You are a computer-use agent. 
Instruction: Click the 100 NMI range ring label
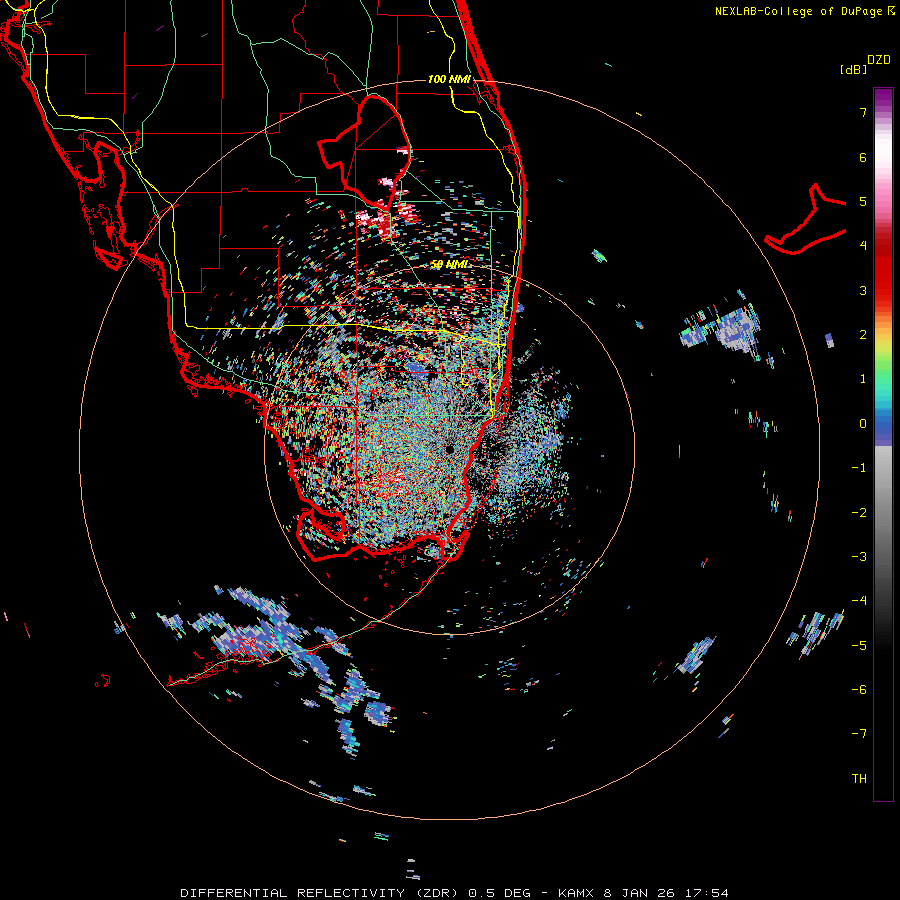(449, 79)
